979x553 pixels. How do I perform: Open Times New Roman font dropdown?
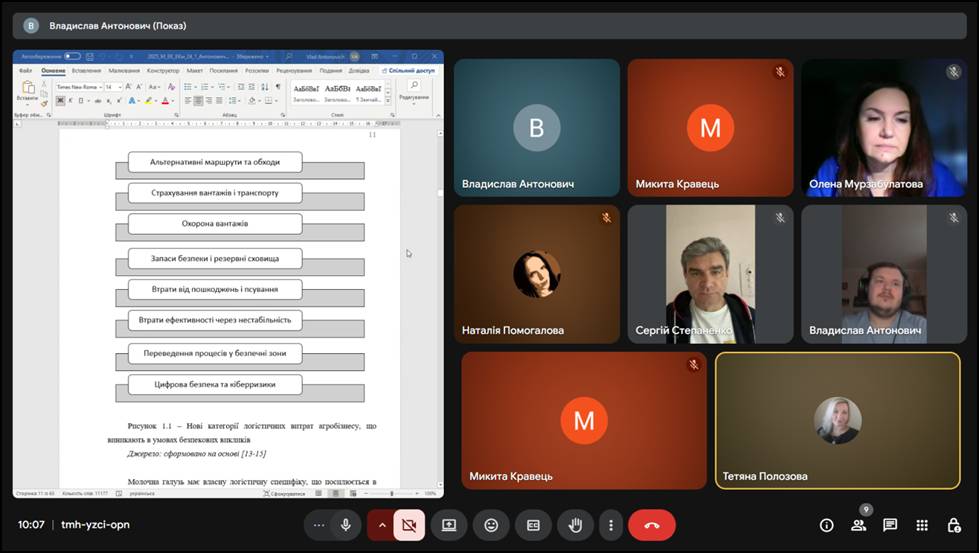pyautogui.click(x=80, y=87)
